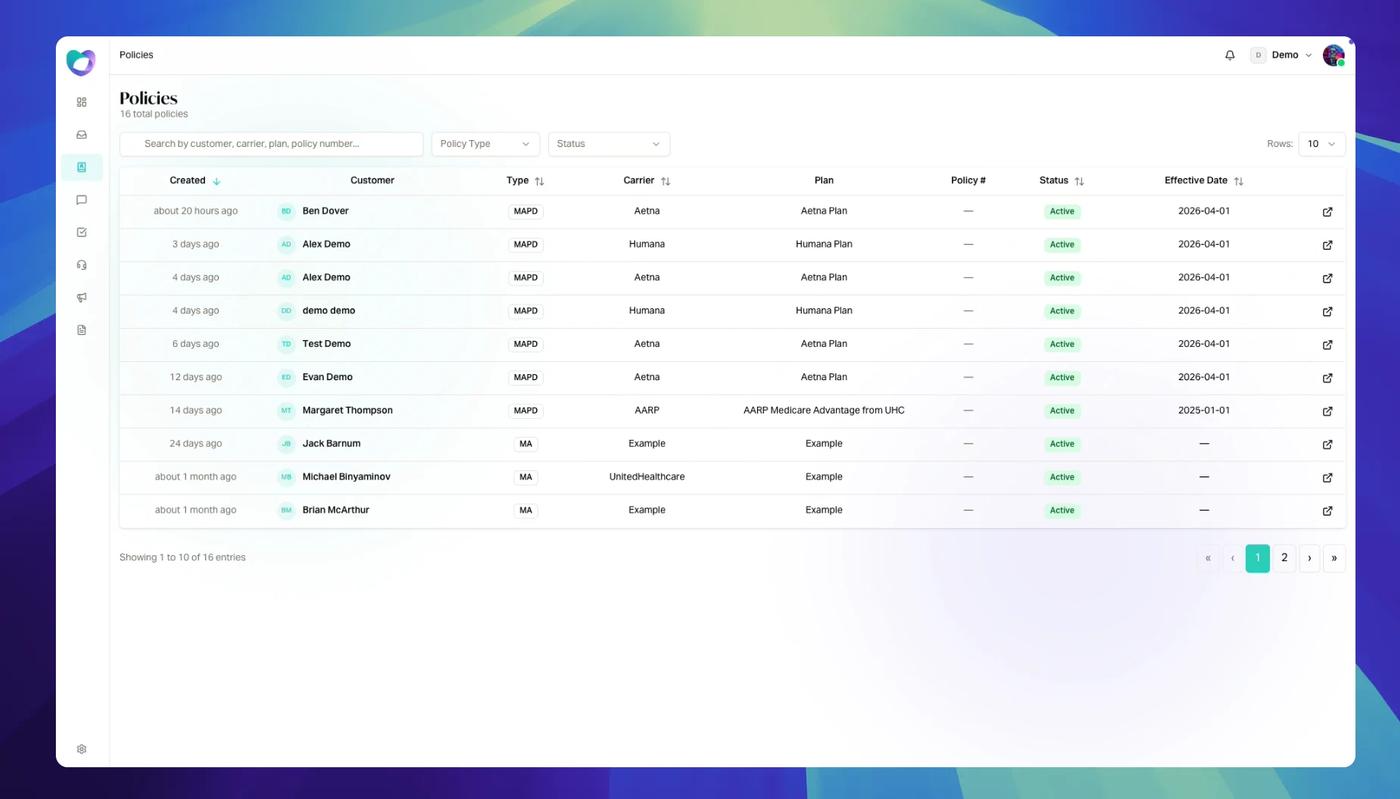Open Ben Dover's policy details via external link icon
This screenshot has width=1400, height=799.
point(1327,211)
